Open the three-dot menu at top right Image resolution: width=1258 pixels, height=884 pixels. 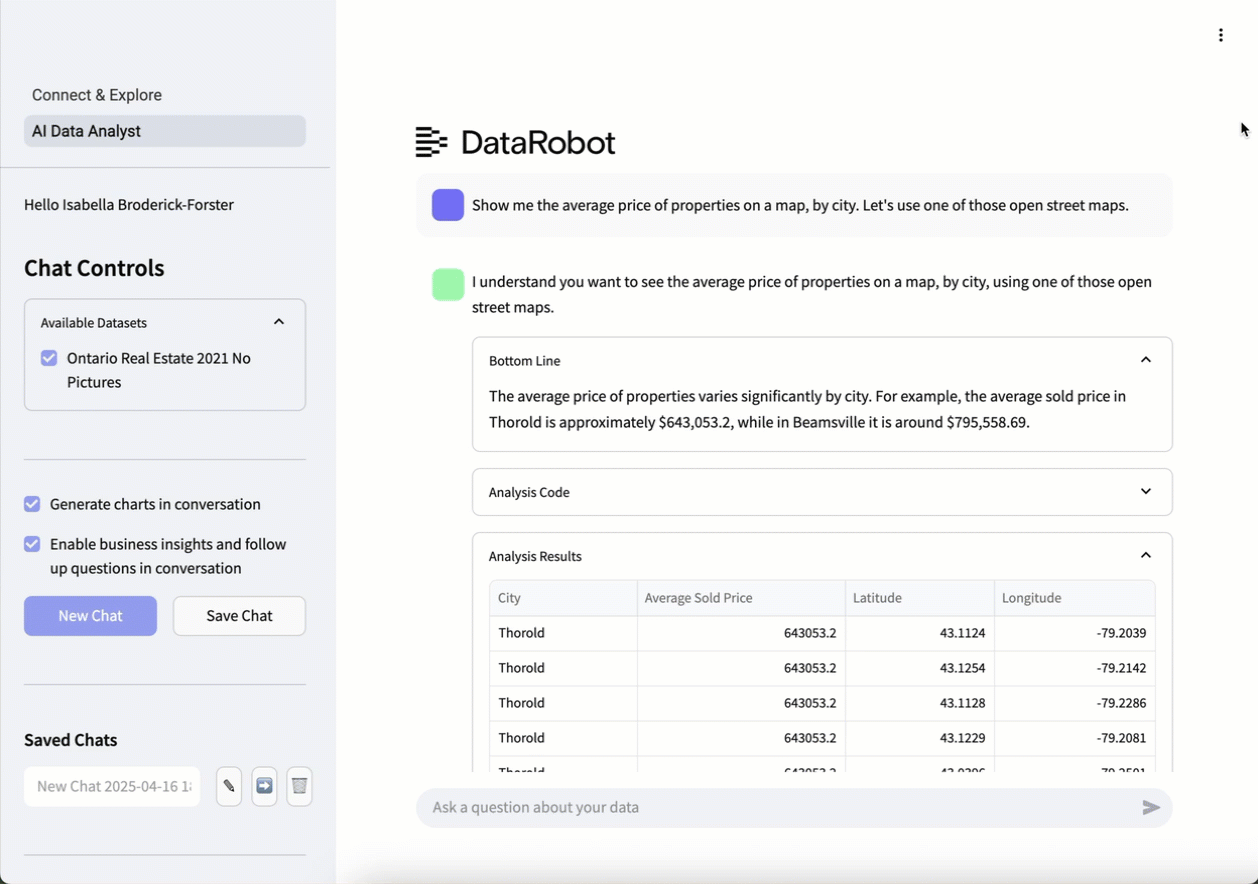(1220, 35)
